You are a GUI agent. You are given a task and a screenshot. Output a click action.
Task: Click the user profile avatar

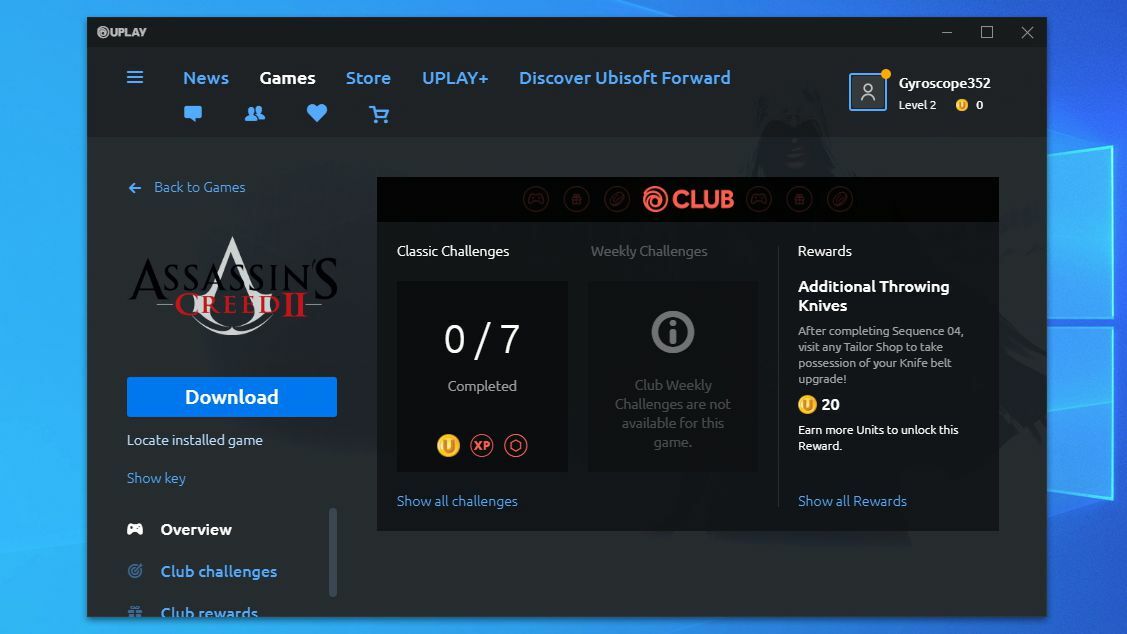tap(868, 92)
